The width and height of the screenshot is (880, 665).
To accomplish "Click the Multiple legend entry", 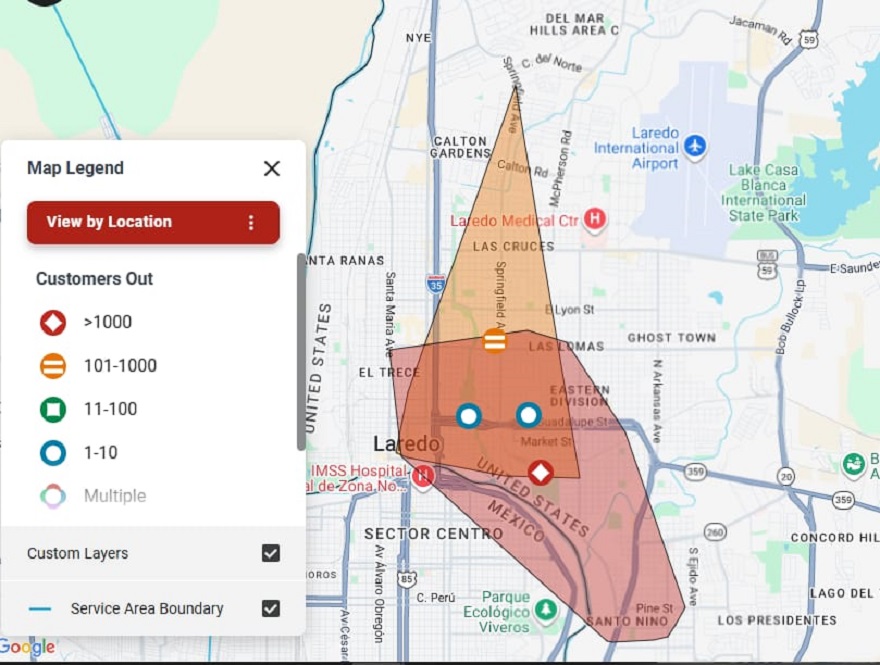I will coord(114,496).
